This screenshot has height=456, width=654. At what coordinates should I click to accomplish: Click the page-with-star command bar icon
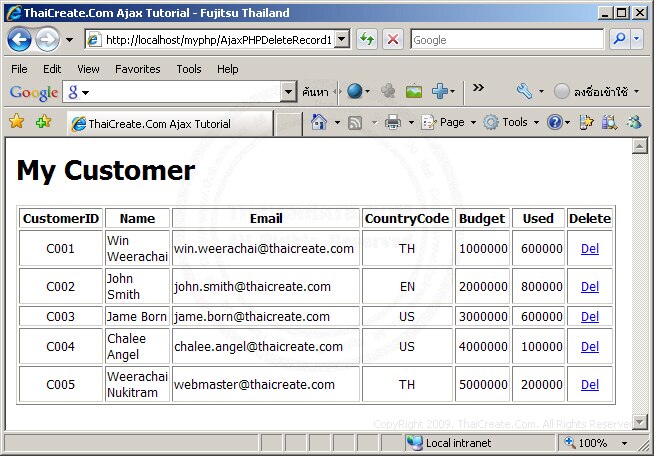[x=586, y=122]
